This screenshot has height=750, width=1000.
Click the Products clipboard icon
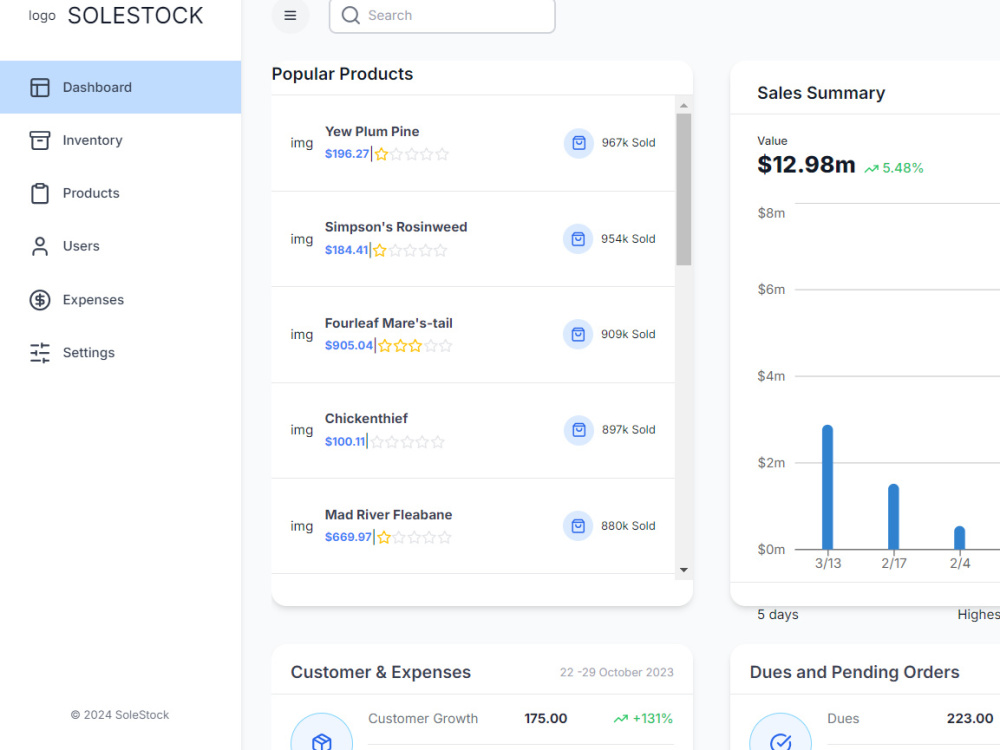(40, 193)
